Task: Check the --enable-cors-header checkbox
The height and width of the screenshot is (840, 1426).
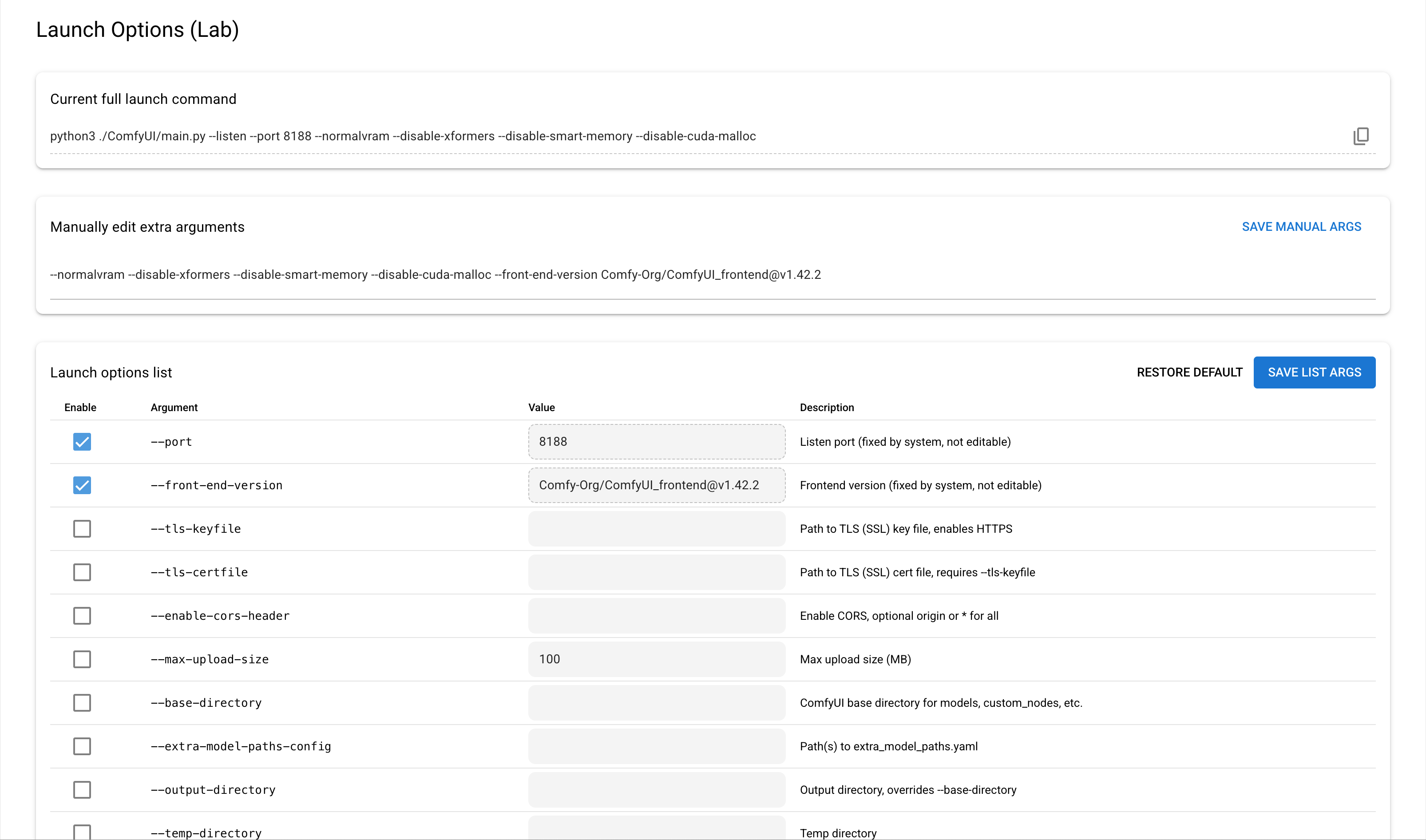Action: [x=82, y=615]
